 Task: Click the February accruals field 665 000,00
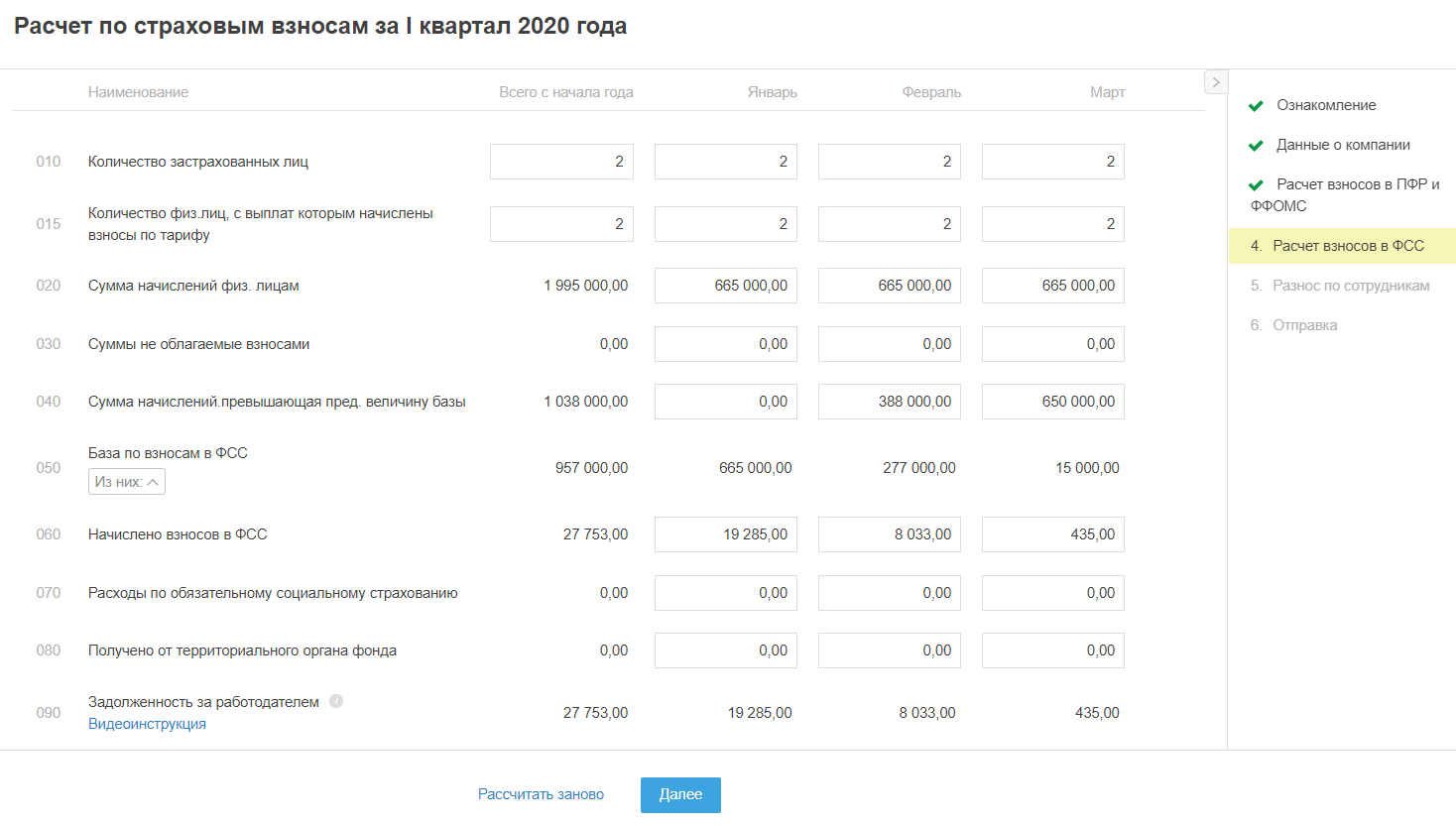pyautogui.click(x=890, y=286)
